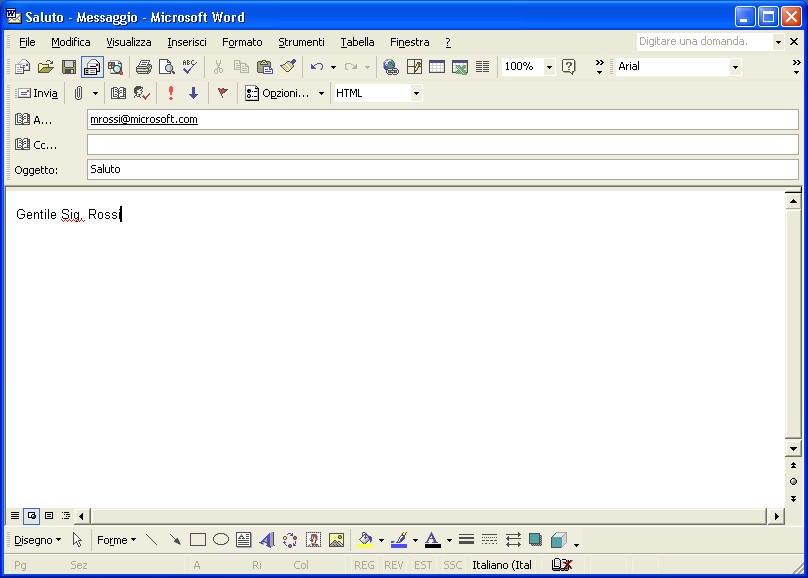Open the 100% zoom dropdown
Image resolution: width=808 pixels, height=578 pixels.
tap(549, 67)
